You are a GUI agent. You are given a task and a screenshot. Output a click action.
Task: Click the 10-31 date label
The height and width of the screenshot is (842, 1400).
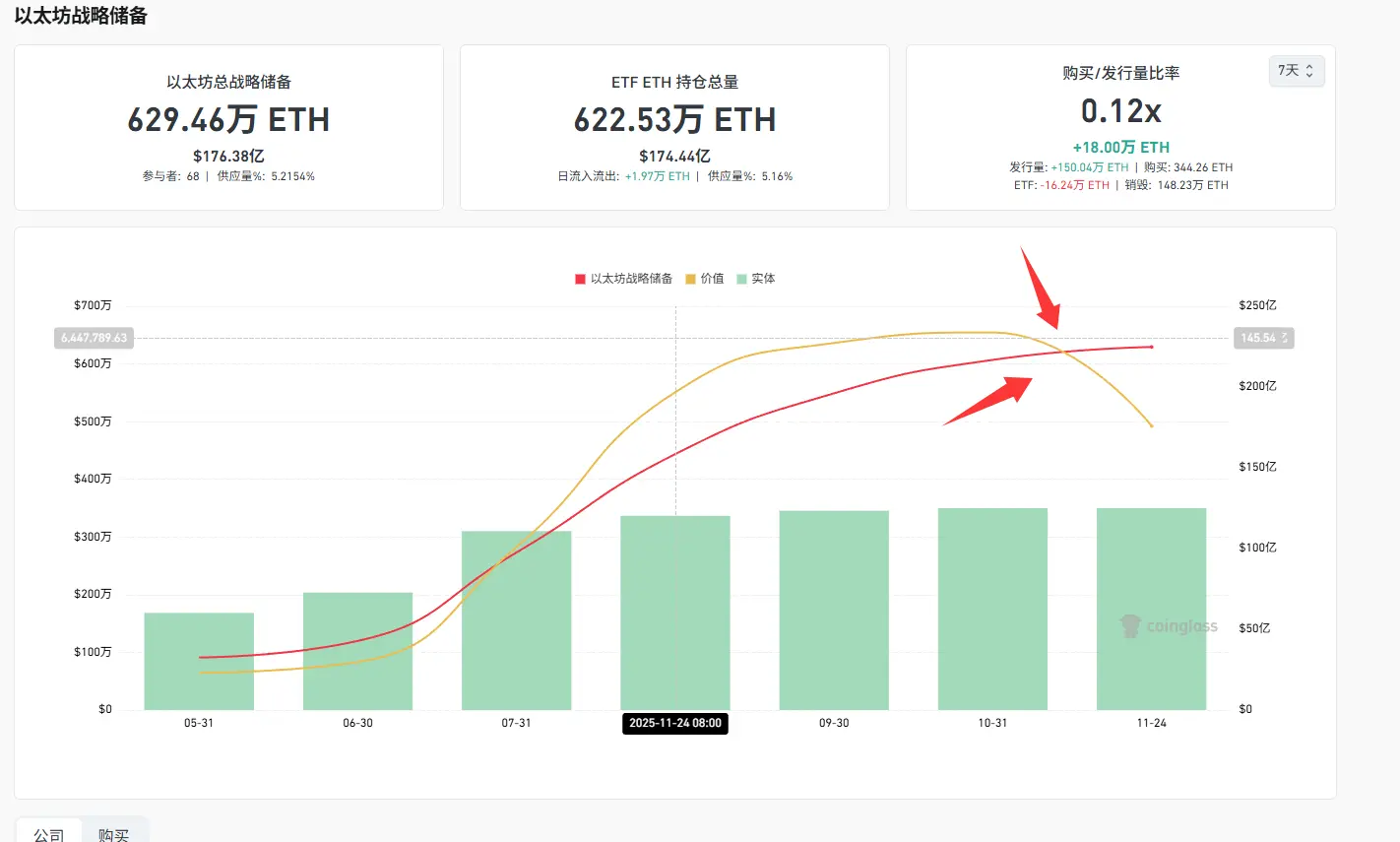(x=992, y=723)
